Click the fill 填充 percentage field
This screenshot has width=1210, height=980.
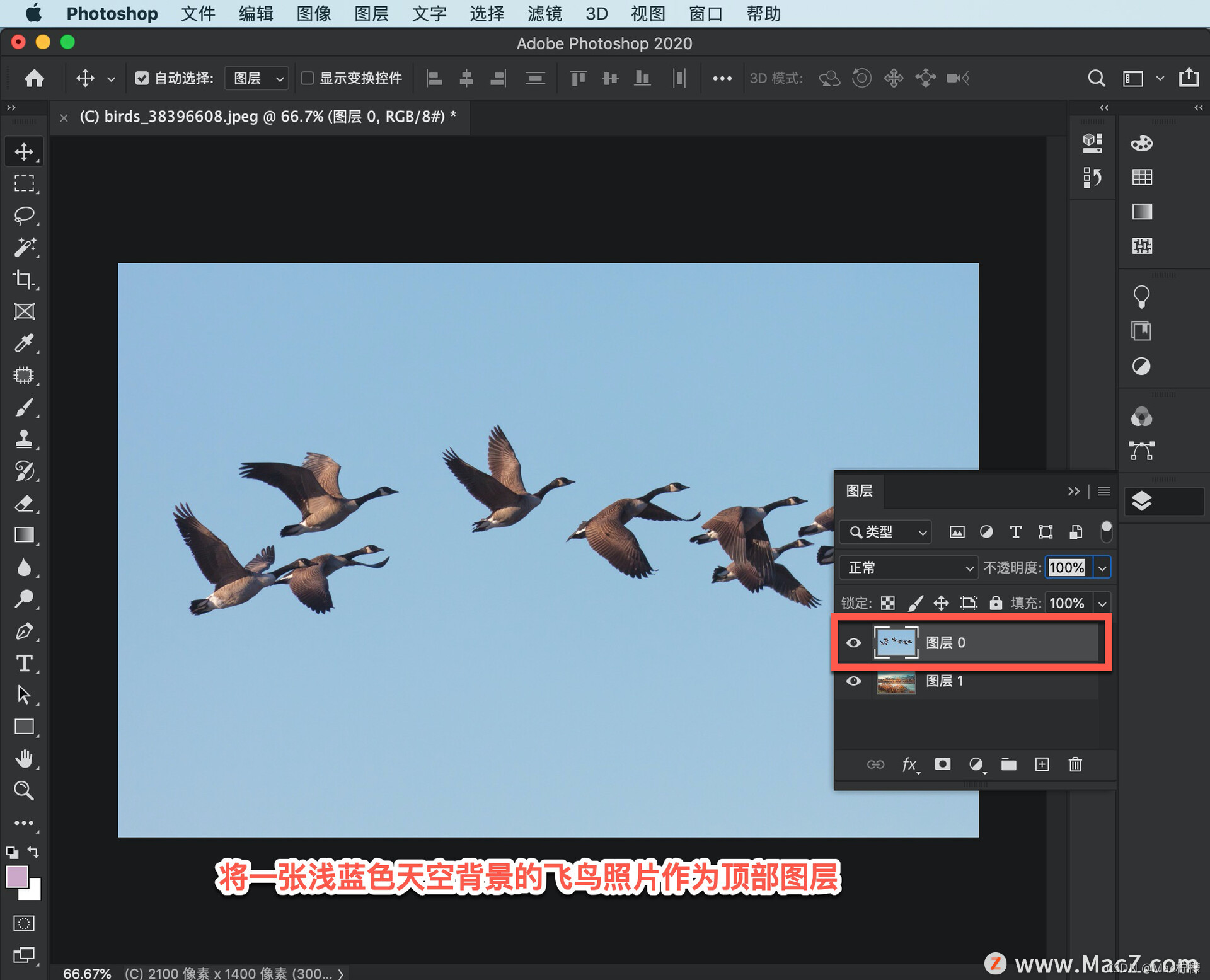(x=1067, y=603)
